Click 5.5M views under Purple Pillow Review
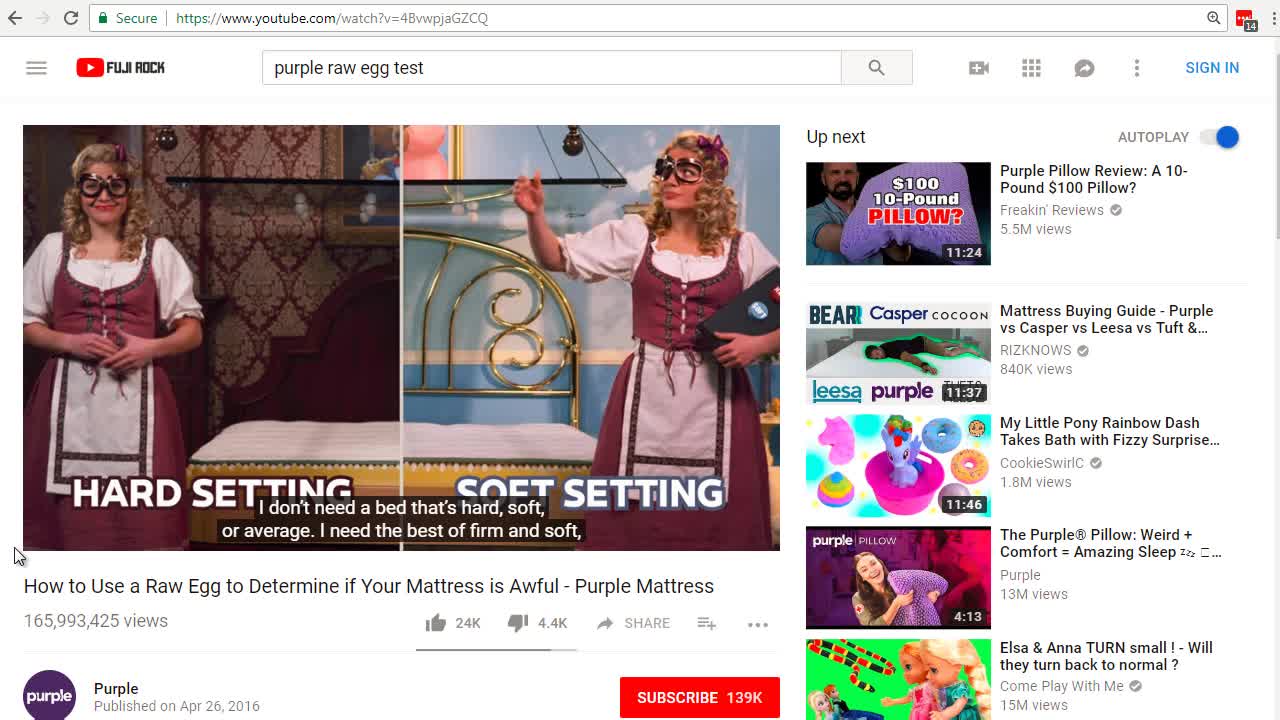This screenshot has height=720, width=1280. (x=1036, y=229)
